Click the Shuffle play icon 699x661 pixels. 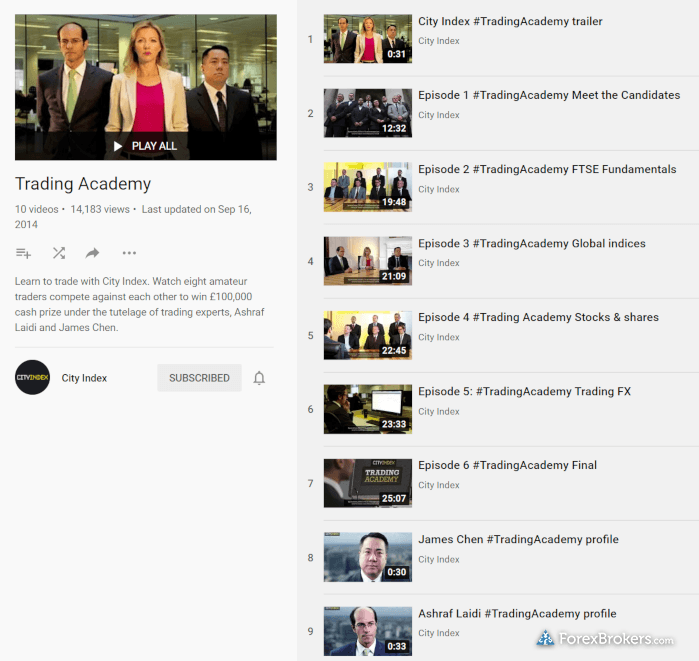point(59,253)
